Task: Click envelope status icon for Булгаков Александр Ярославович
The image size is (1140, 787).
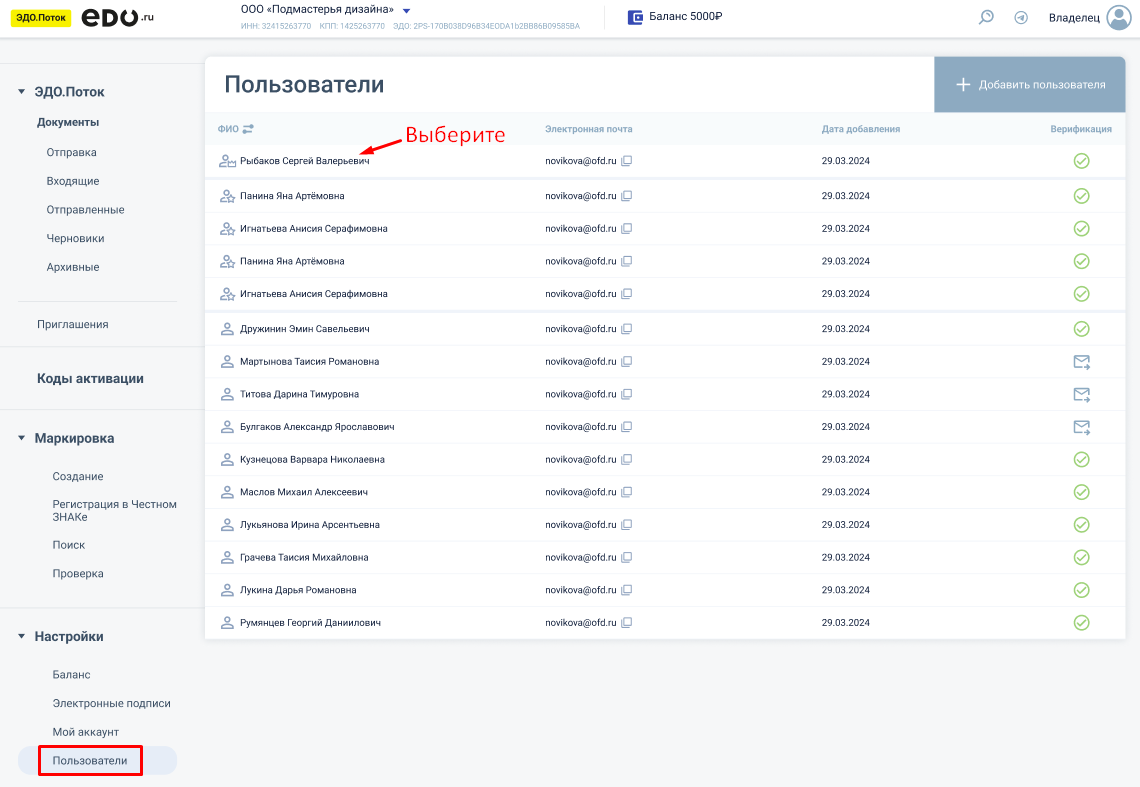Action: (1081, 427)
